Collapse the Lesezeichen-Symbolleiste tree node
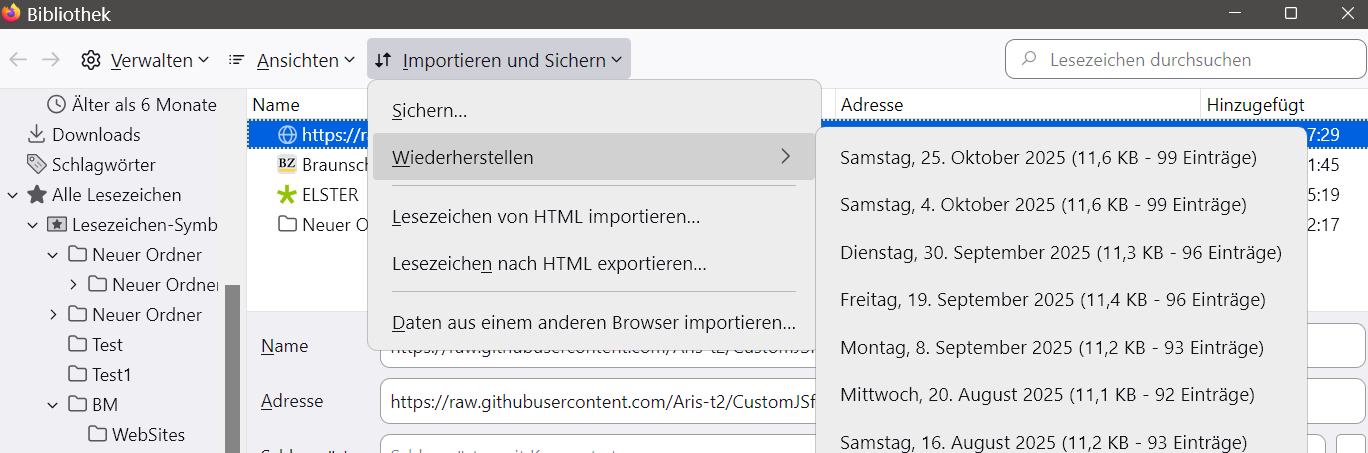This screenshot has width=1368, height=453. tap(33, 225)
